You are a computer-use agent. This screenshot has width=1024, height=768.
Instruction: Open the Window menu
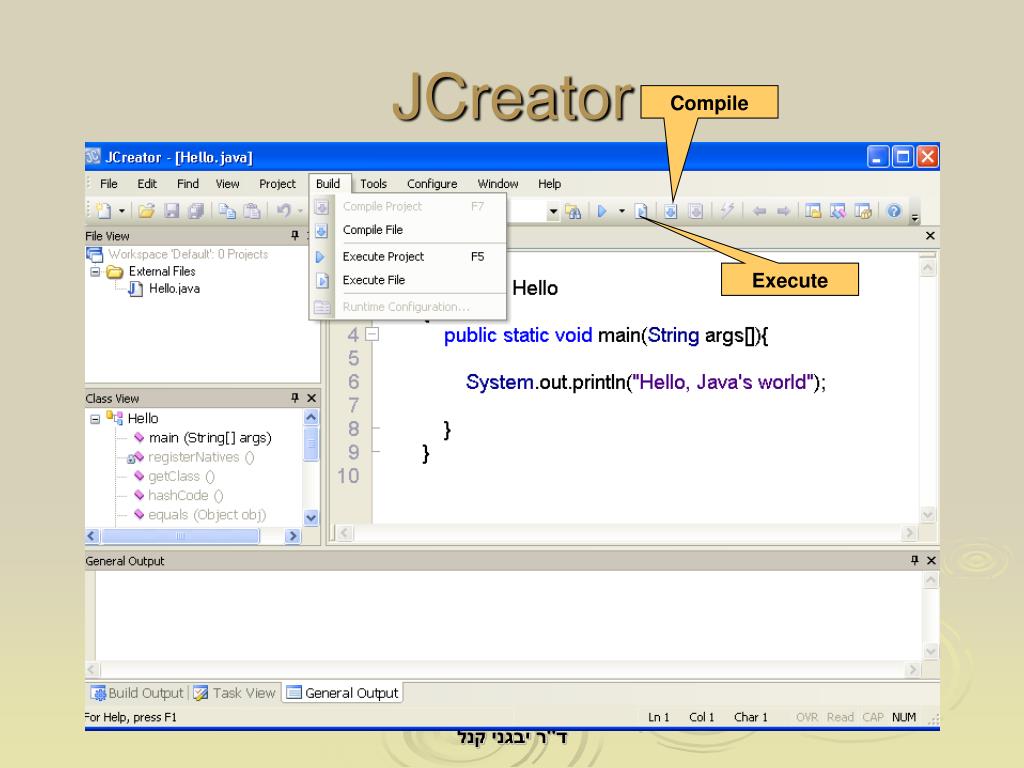498,184
